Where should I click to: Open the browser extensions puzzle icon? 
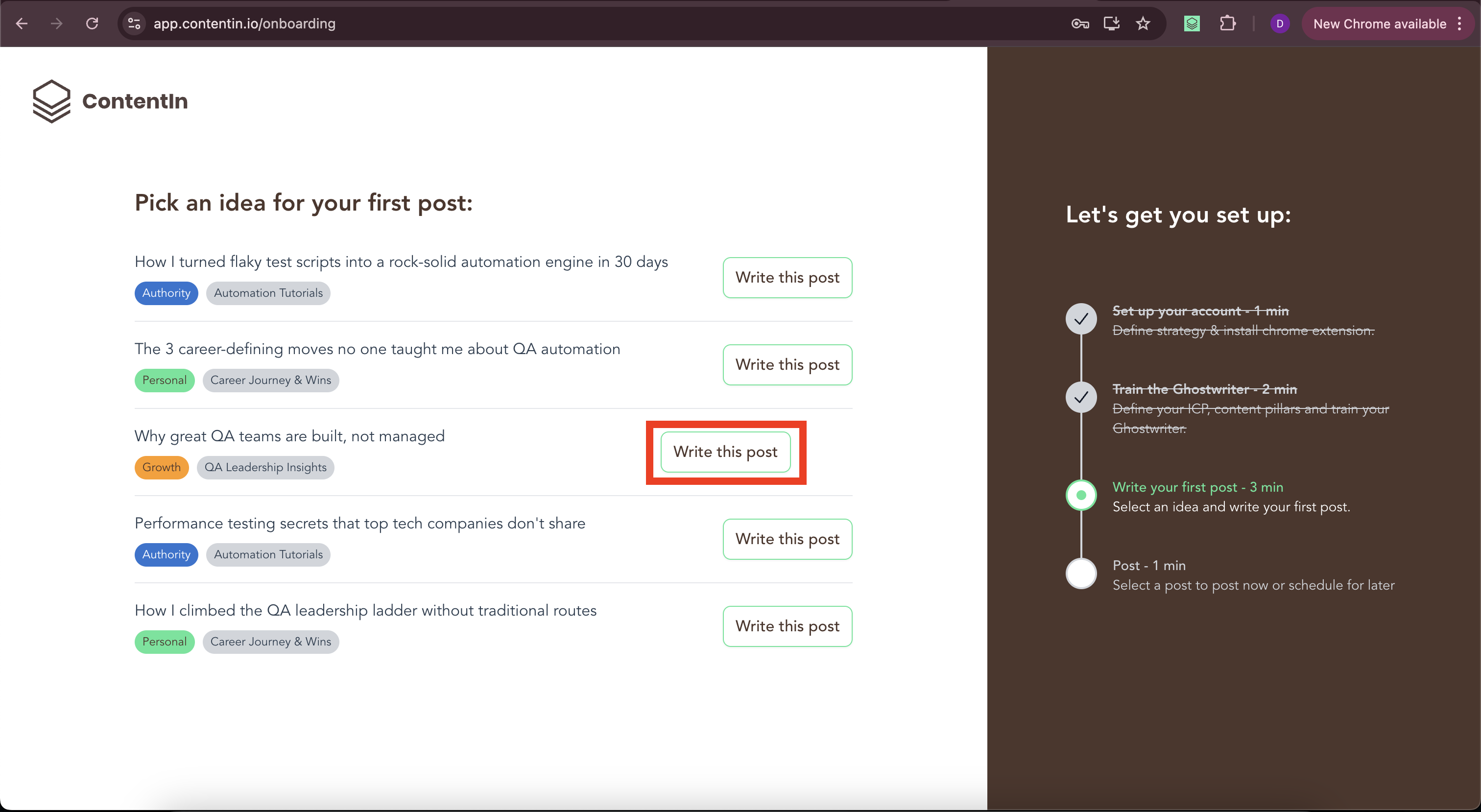(1227, 24)
